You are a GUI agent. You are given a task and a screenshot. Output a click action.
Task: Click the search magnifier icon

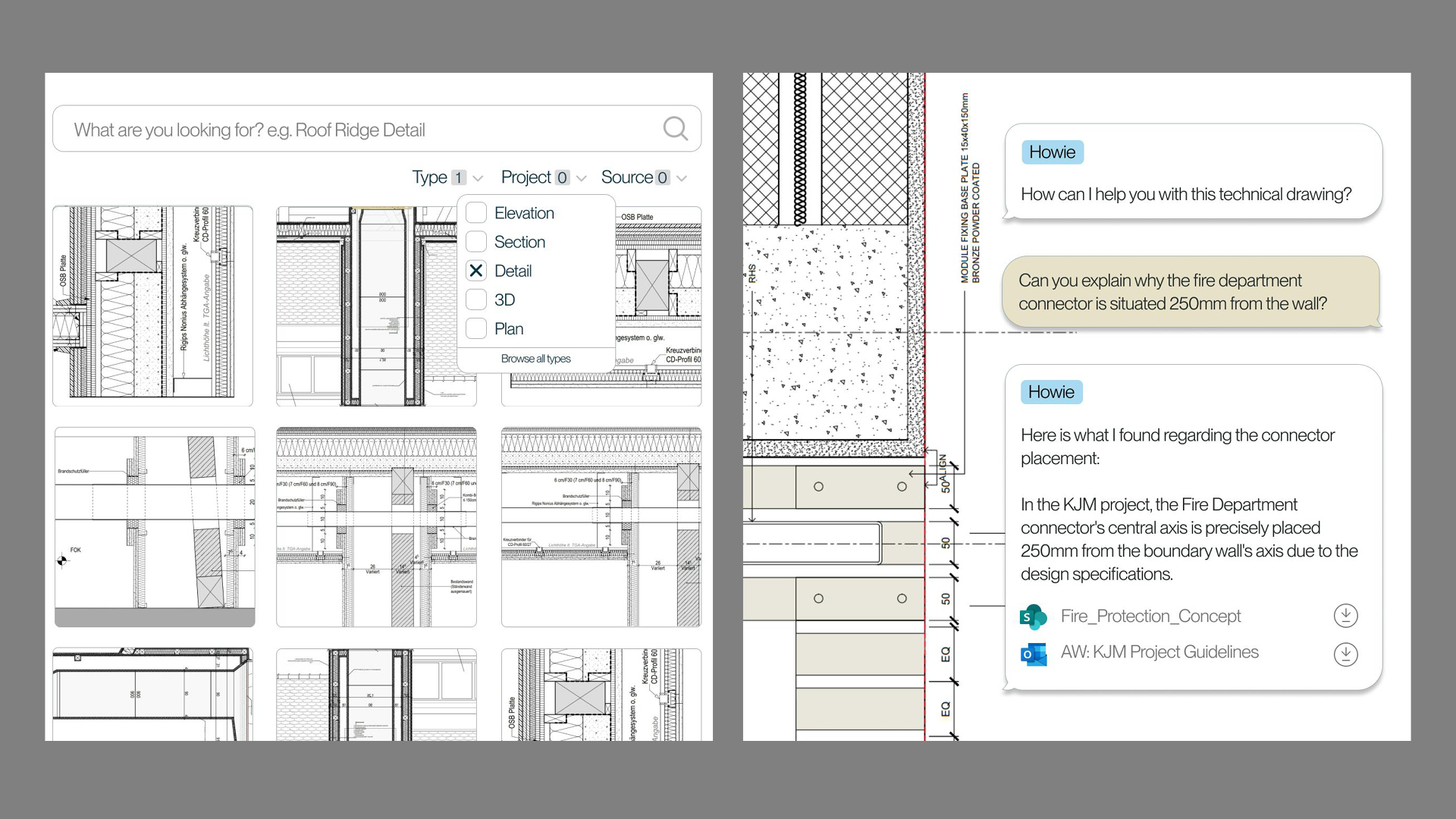[675, 129]
